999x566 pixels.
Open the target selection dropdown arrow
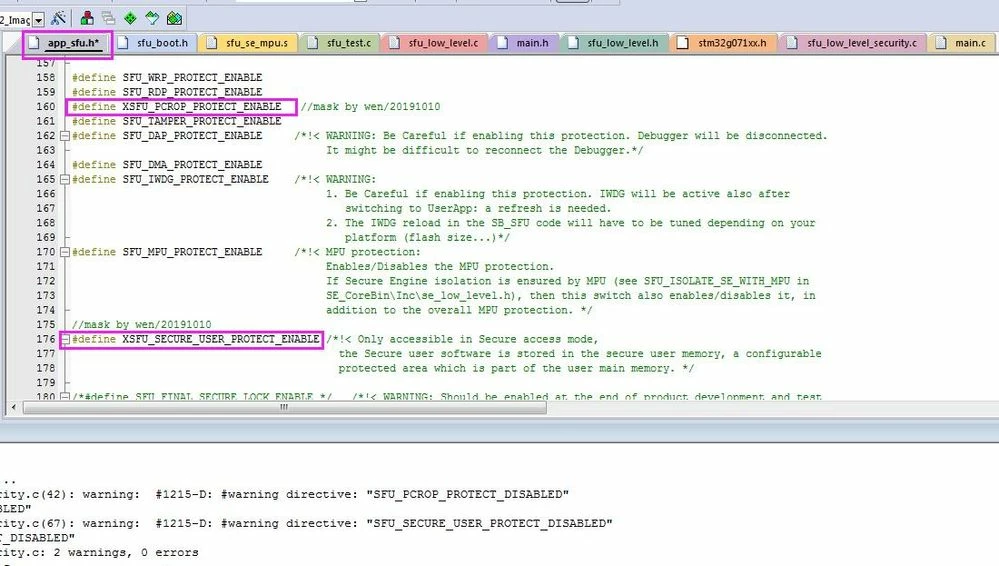coord(38,20)
